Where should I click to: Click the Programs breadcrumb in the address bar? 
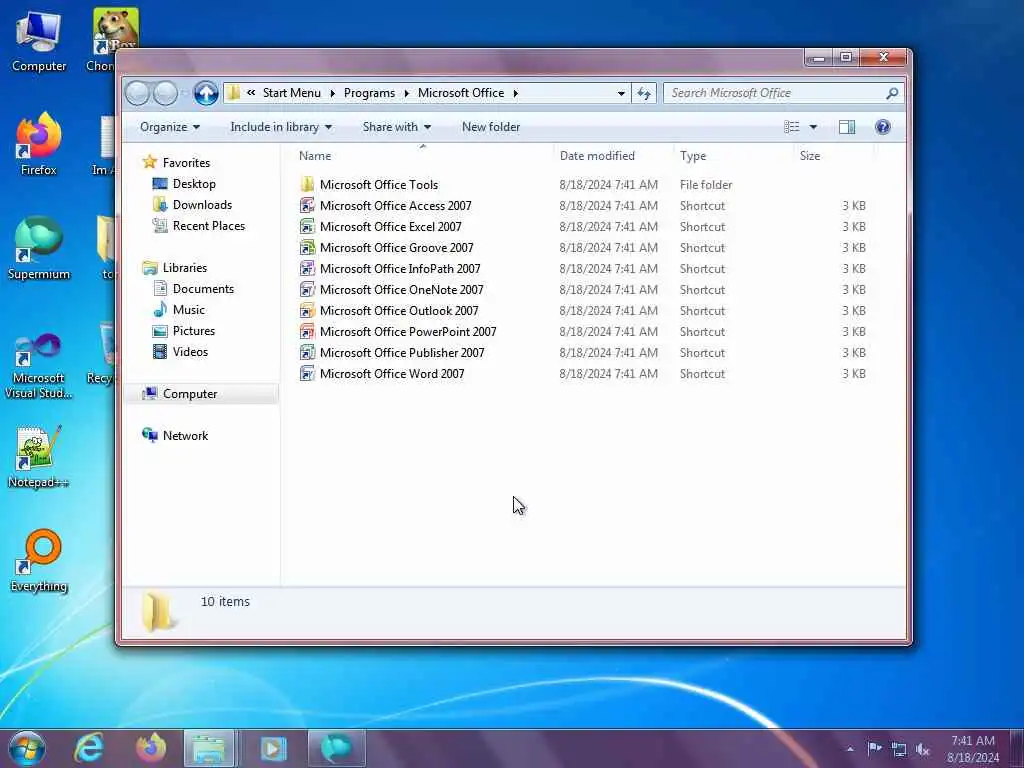tap(370, 93)
